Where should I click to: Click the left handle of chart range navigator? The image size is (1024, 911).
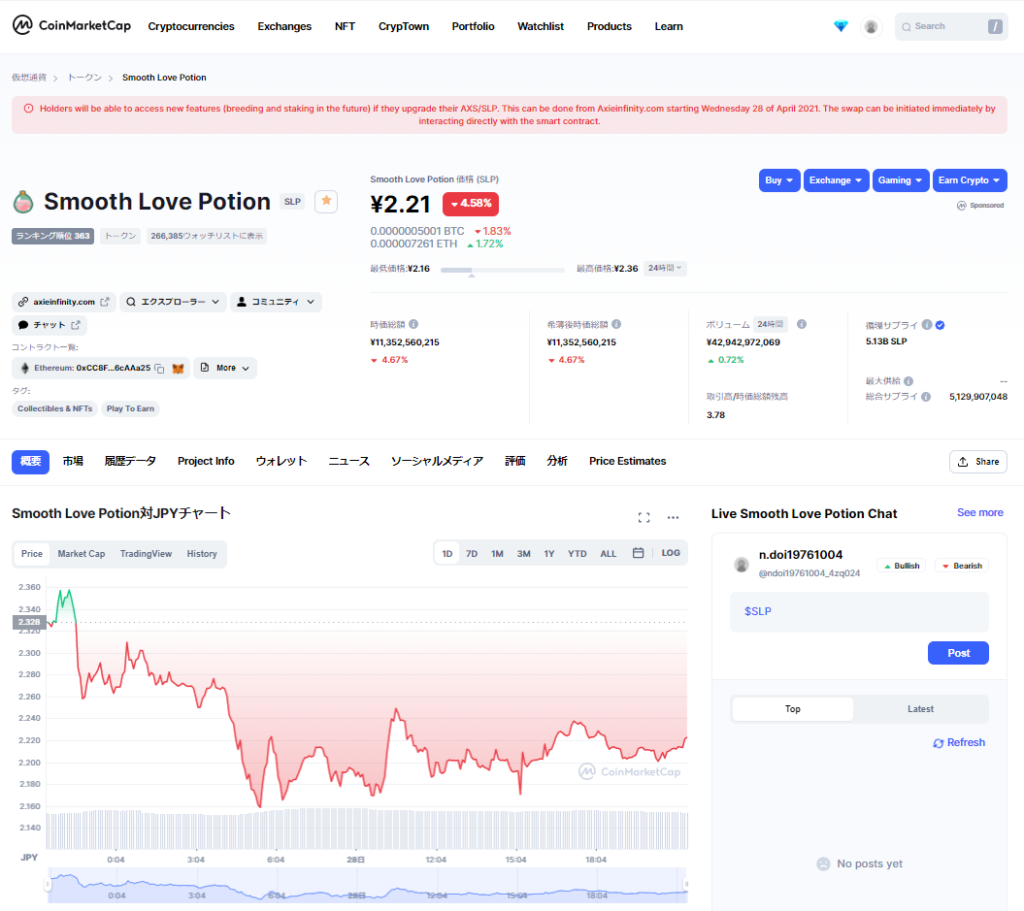pyautogui.click(x=48, y=885)
